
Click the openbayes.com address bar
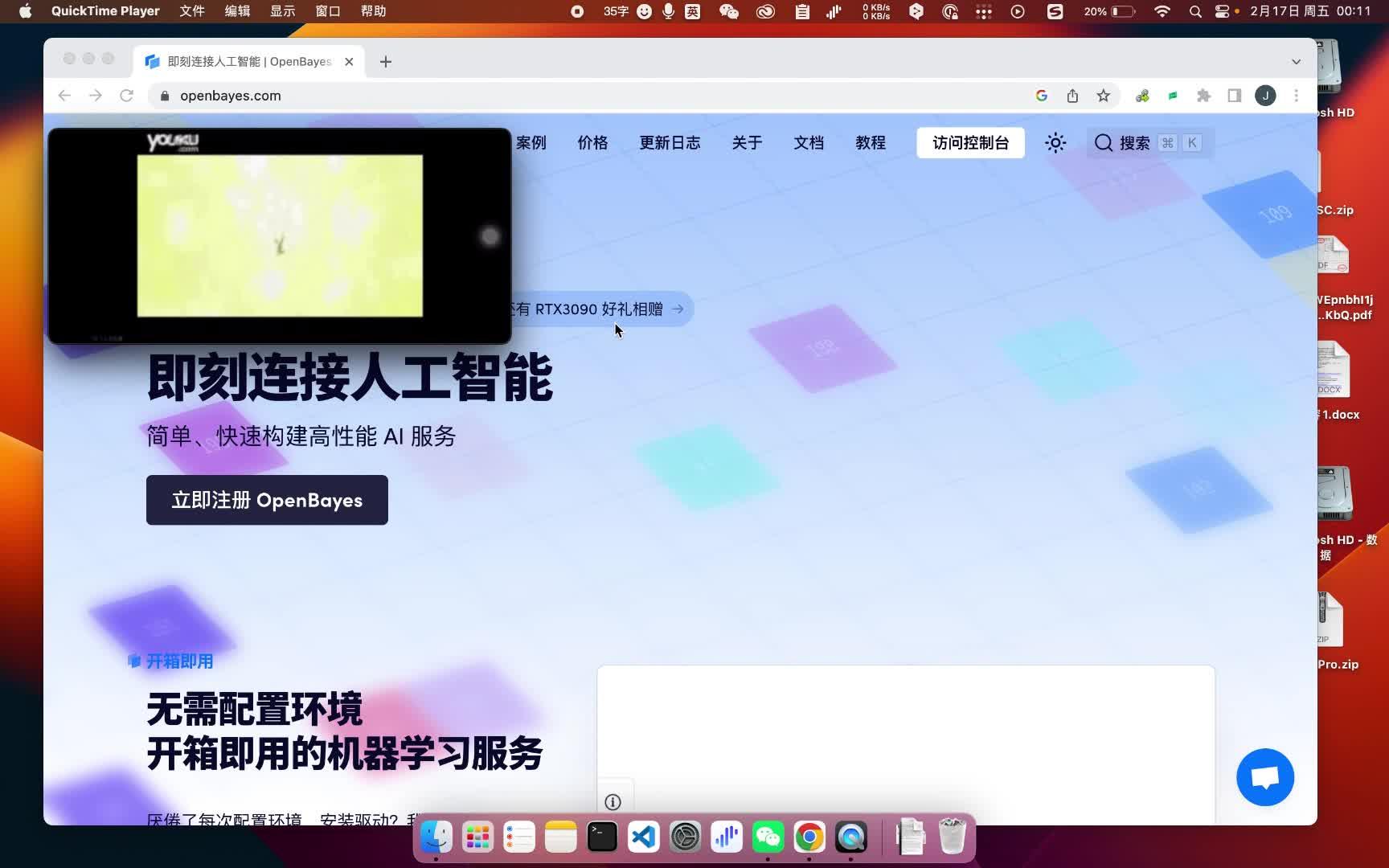tap(595, 96)
